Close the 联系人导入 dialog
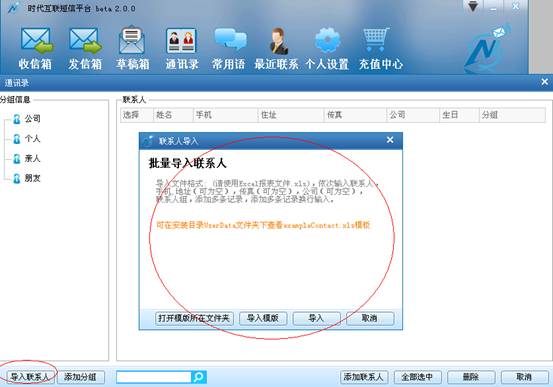Viewport: 553px width, 387px height. click(390, 140)
